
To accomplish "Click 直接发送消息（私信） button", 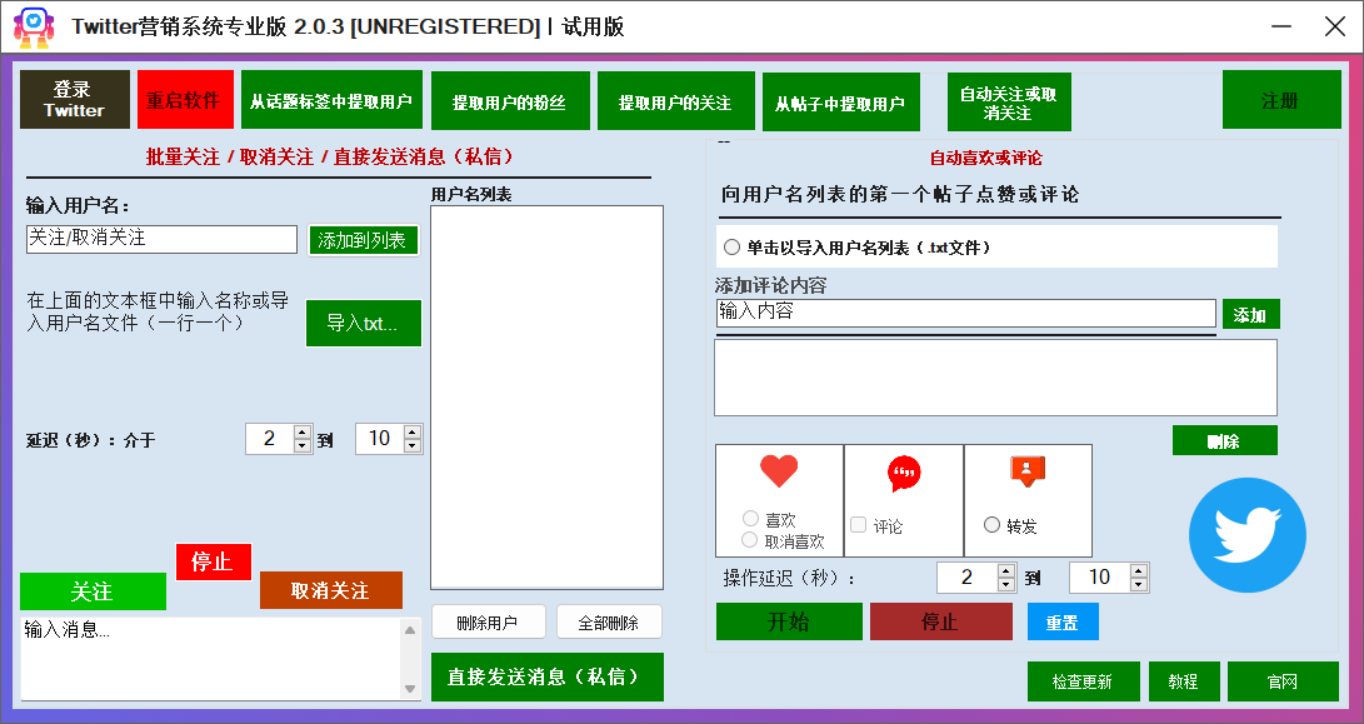I will click(547, 677).
